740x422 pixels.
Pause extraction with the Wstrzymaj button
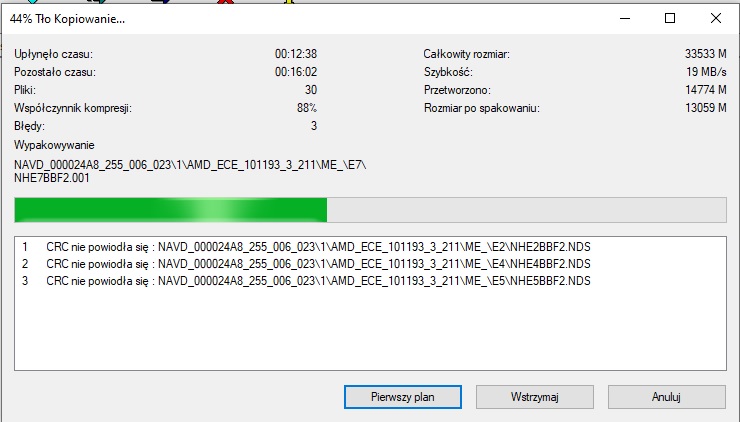click(x=535, y=397)
